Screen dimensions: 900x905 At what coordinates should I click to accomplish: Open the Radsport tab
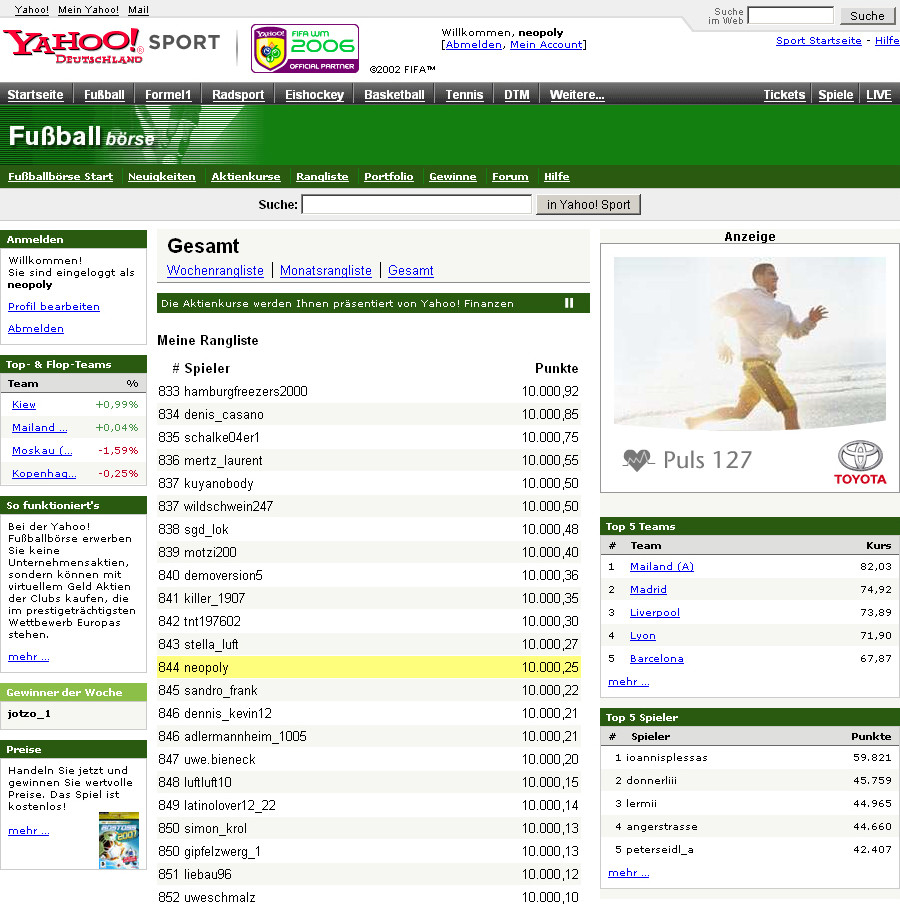coord(238,95)
